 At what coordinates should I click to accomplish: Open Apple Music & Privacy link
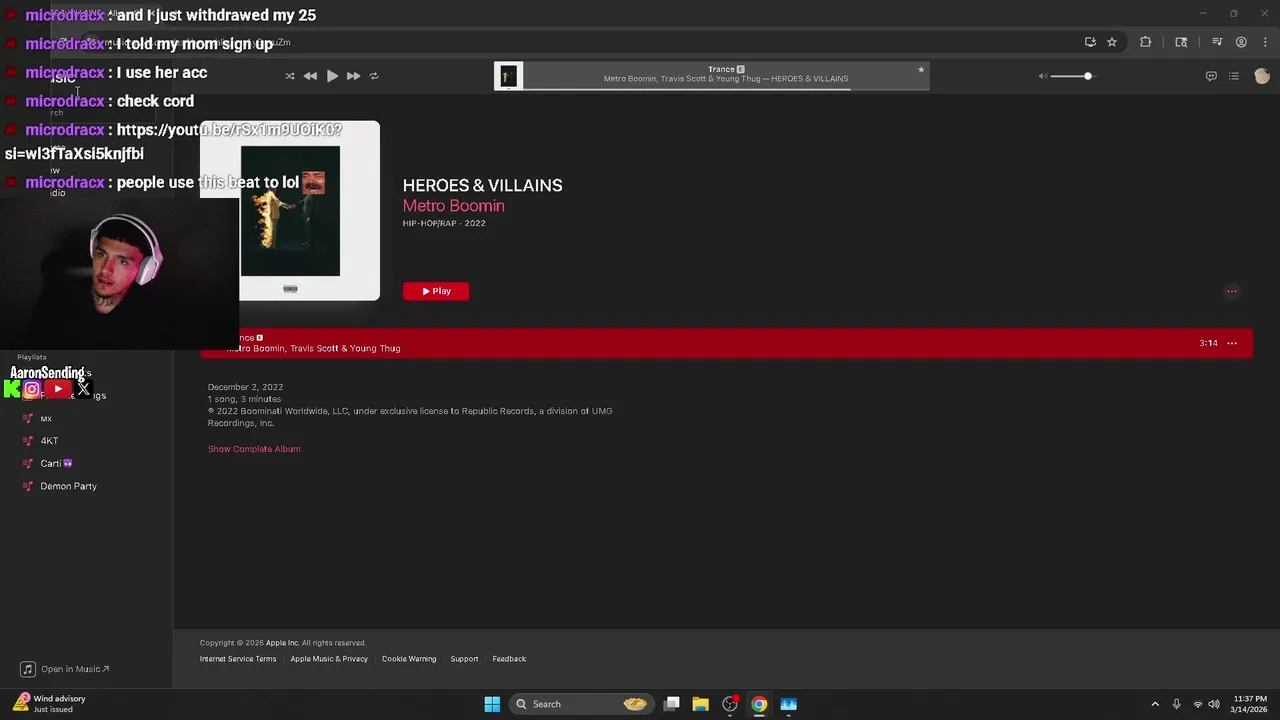(x=329, y=659)
